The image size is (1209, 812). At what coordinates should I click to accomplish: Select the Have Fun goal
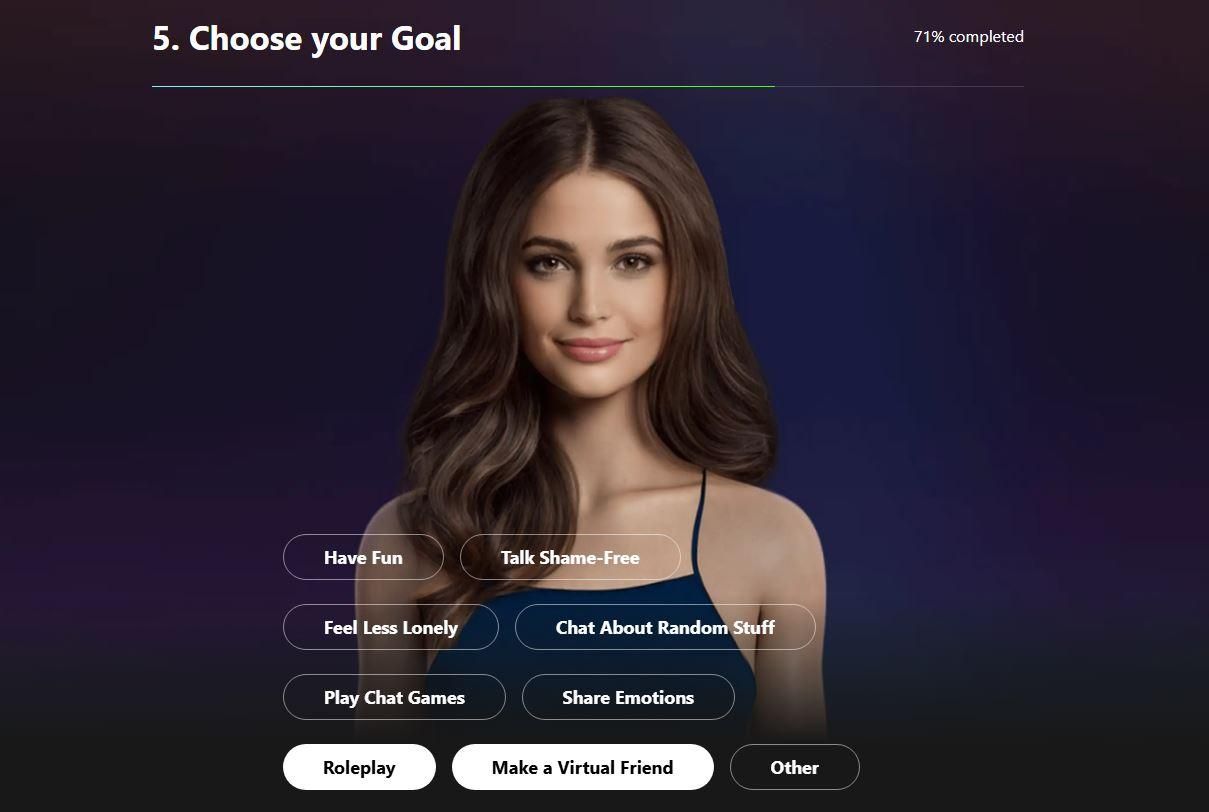pyautogui.click(x=363, y=557)
